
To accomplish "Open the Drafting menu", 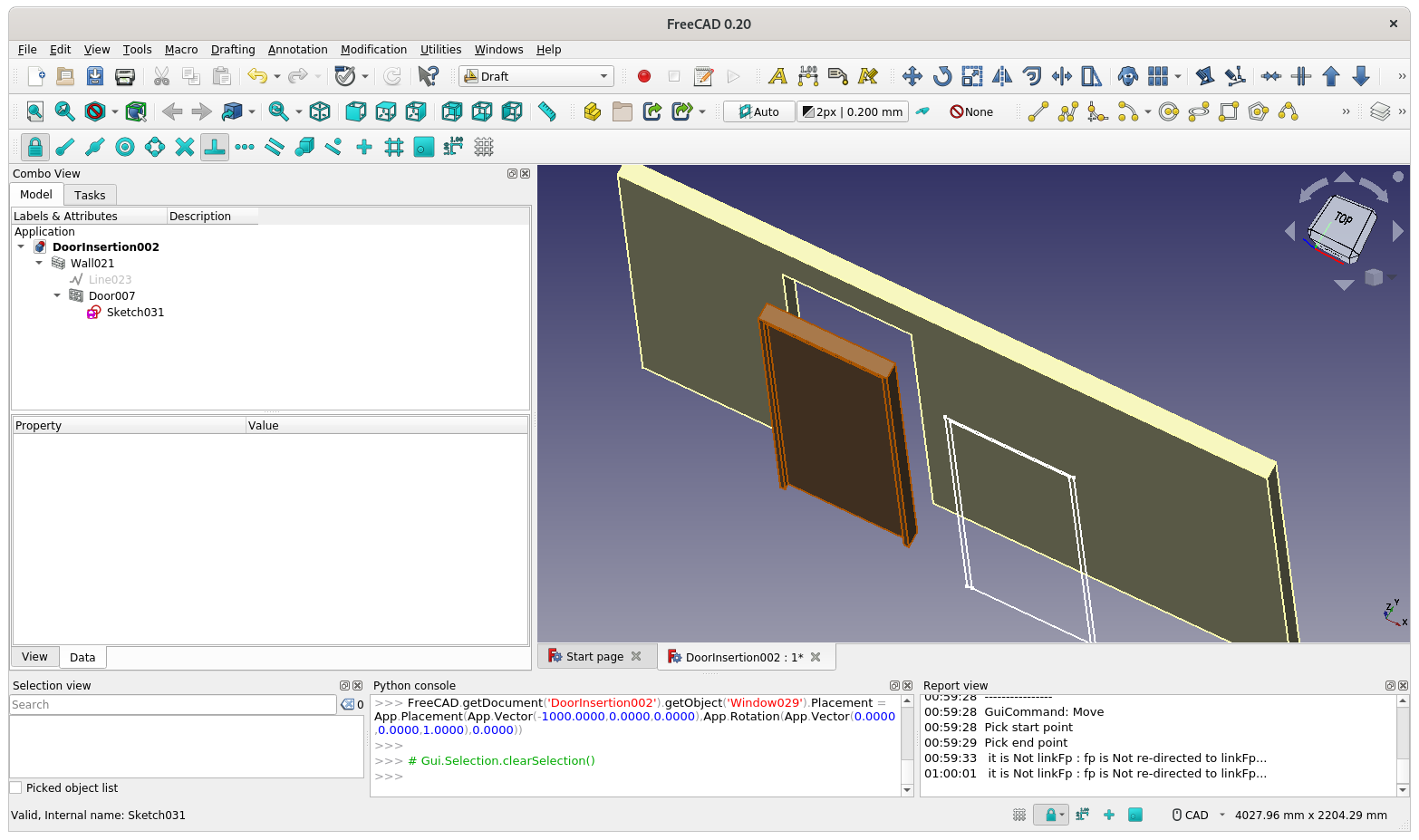I will click(x=233, y=49).
